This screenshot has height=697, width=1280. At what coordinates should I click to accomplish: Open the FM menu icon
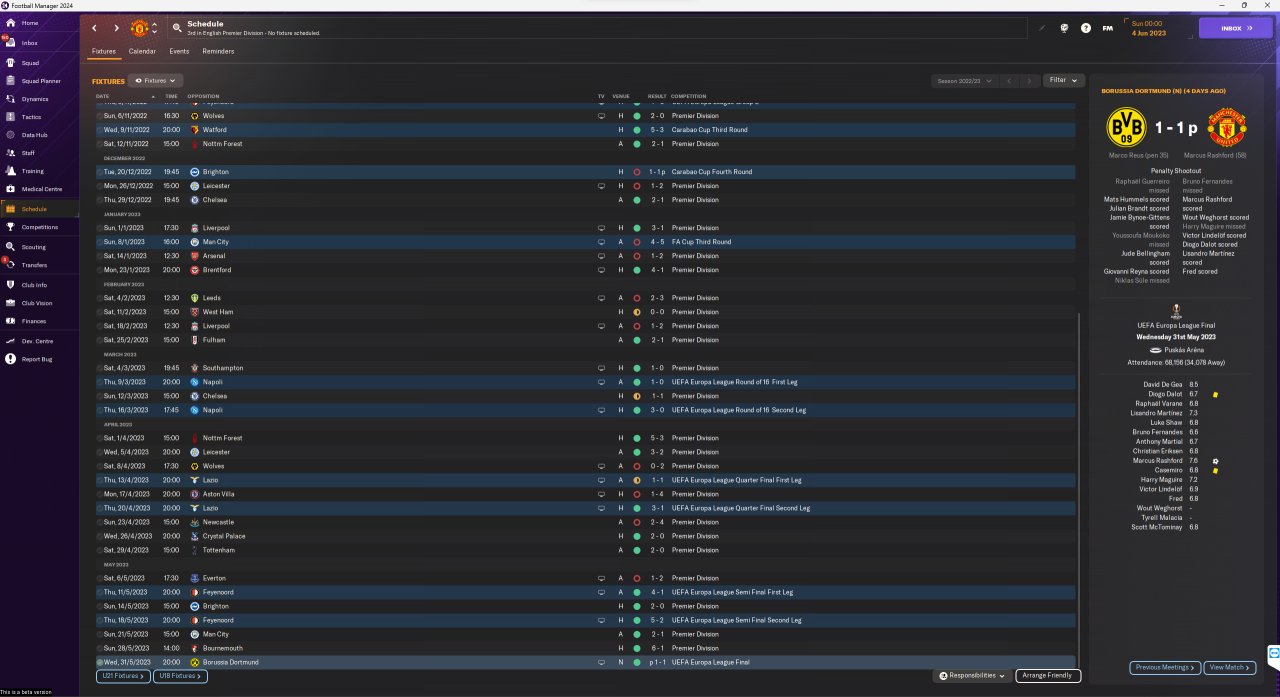tap(1108, 28)
